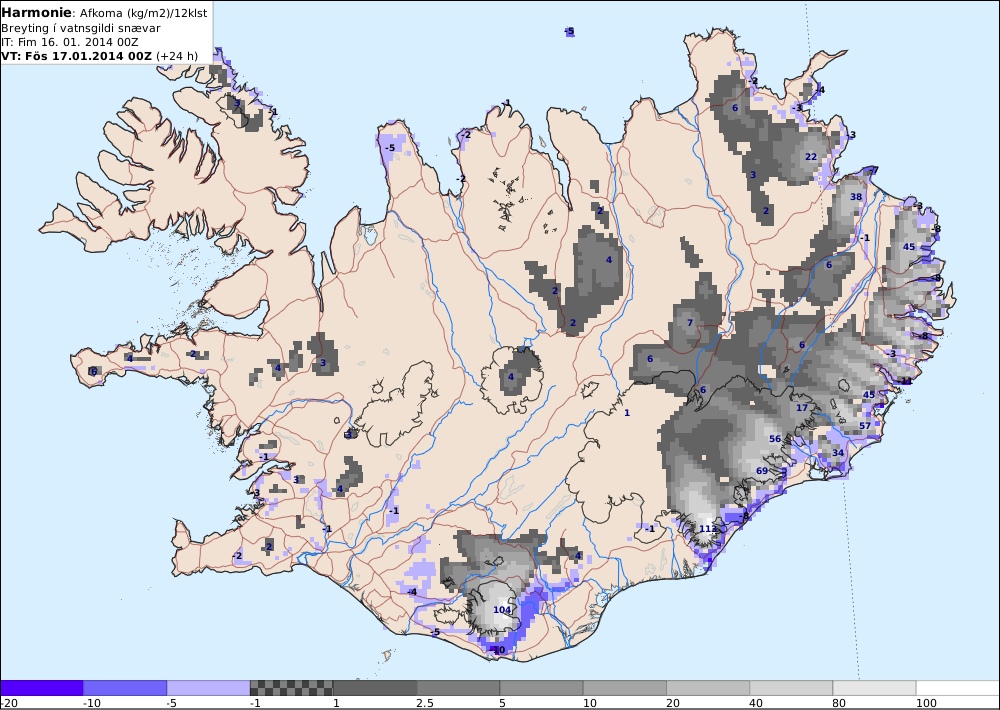Viewport: 1000px width, 710px height.
Task: Click the gray 2.5 to 5 legend swatch
Action: [x=458, y=688]
